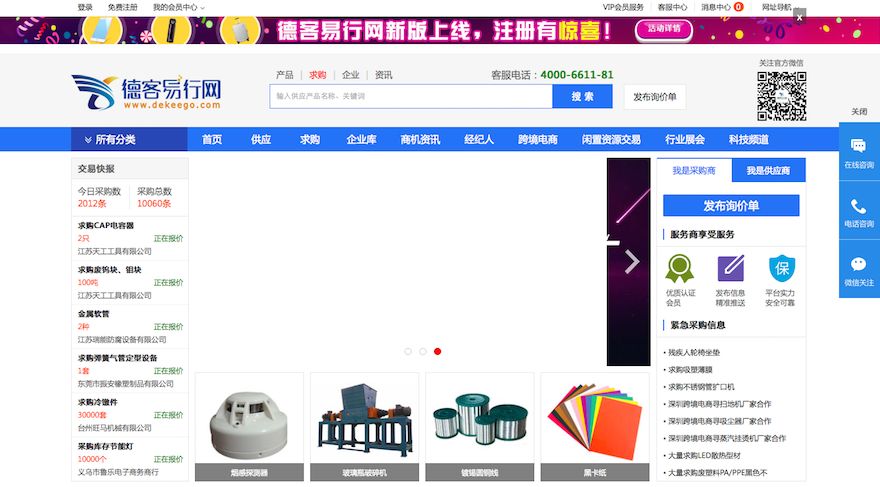Click the publish info precise push icon
This screenshot has width=880, height=487.
(730, 268)
